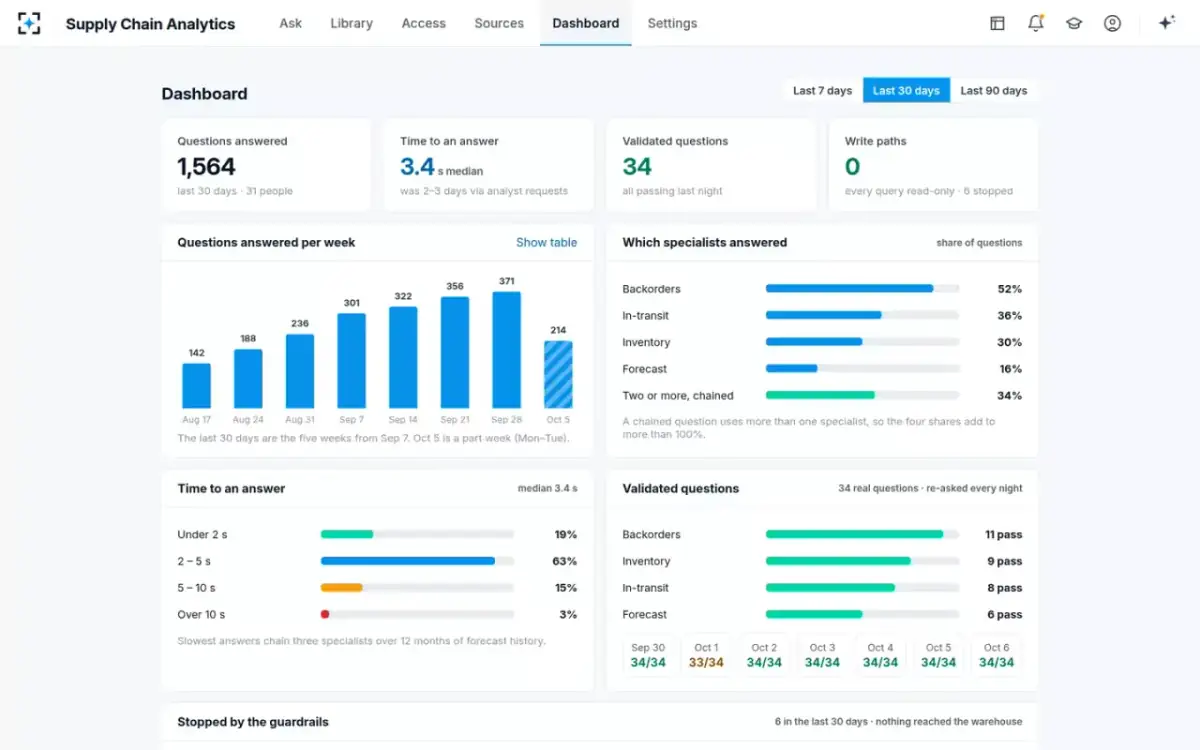Click the 'last 30 days · 31 people' caption
The width and height of the screenshot is (1200, 750).
(x=235, y=191)
